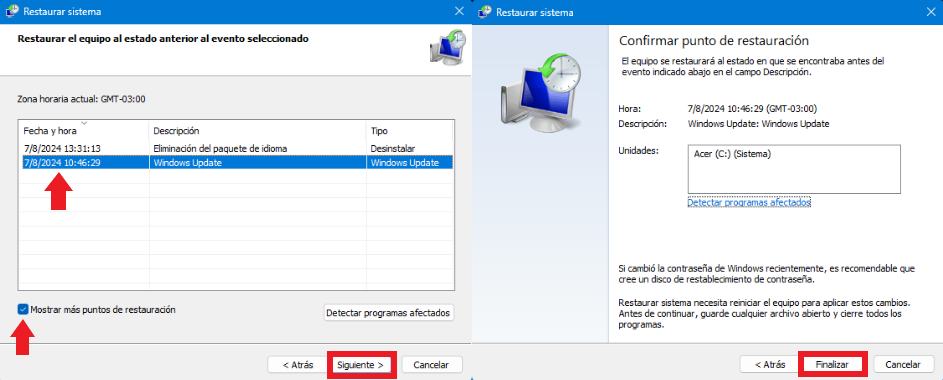Image resolution: width=943 pixels, height=380 pixels.
Task: Select the 7/8/2024 13:31:13 restore point
Action: [x=235, y=148]
